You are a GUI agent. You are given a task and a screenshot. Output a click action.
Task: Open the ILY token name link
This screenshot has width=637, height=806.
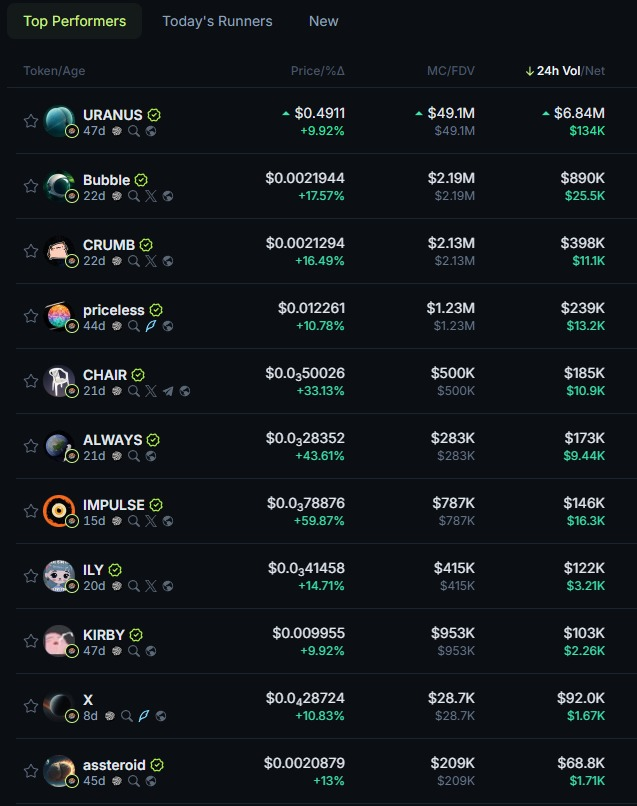click(x=93, y=570)
